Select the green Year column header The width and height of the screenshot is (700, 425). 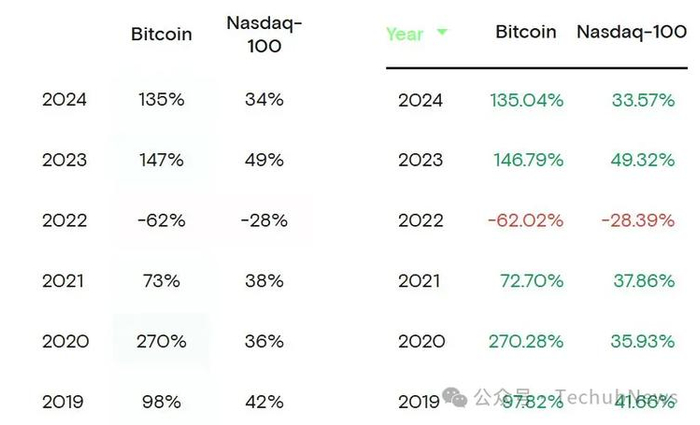405,34
